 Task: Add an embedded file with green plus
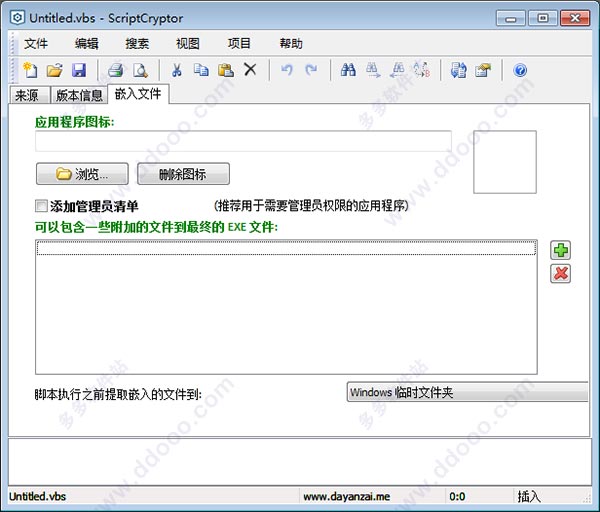(x=561, y=250)
